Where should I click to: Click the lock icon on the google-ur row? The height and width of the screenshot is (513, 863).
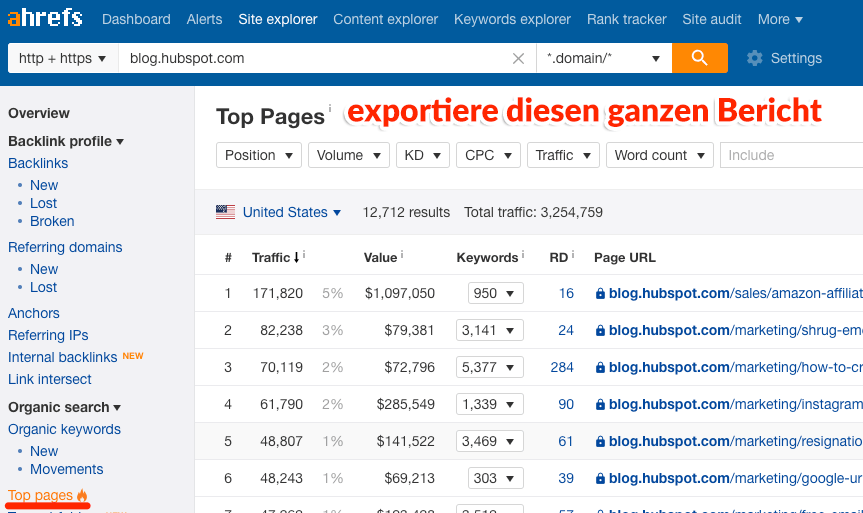(600, 478)
